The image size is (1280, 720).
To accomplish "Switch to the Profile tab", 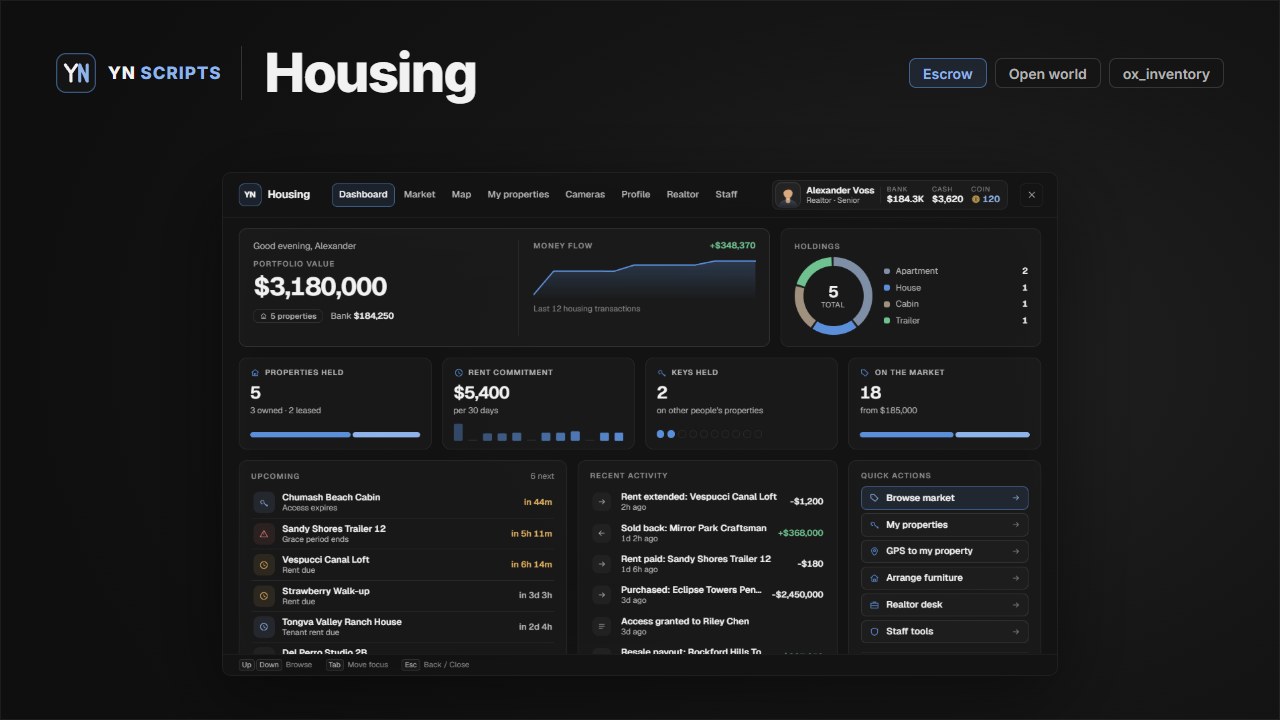I will coord(635,195).
